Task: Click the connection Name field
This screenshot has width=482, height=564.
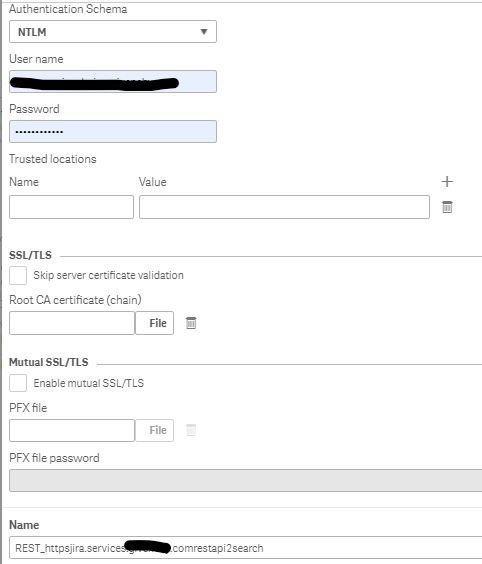Action: tap(246, 548)
